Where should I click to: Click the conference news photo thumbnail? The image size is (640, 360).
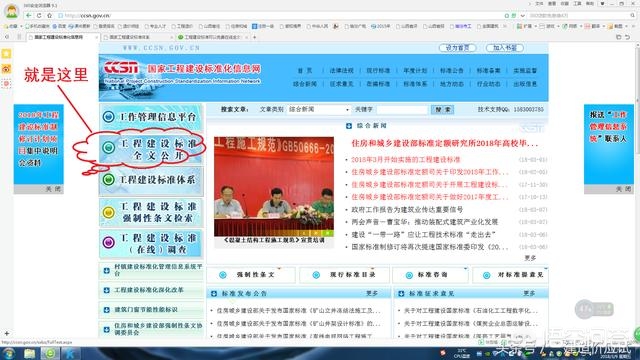[x=274, y=187]
